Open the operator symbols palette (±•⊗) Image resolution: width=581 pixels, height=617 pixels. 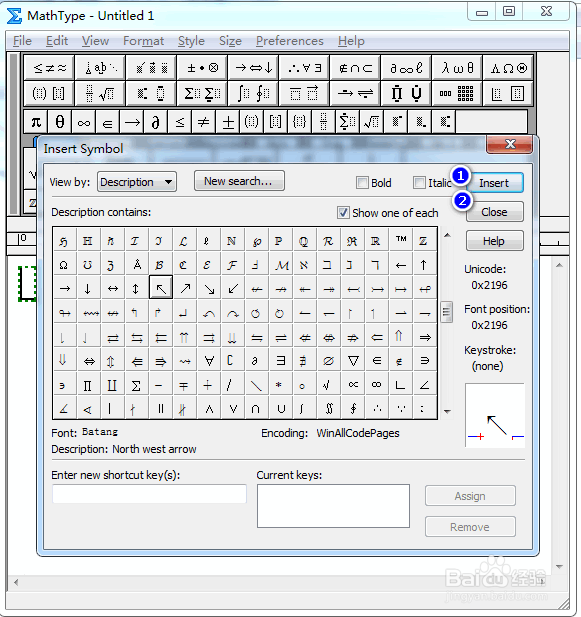(202, 68)
